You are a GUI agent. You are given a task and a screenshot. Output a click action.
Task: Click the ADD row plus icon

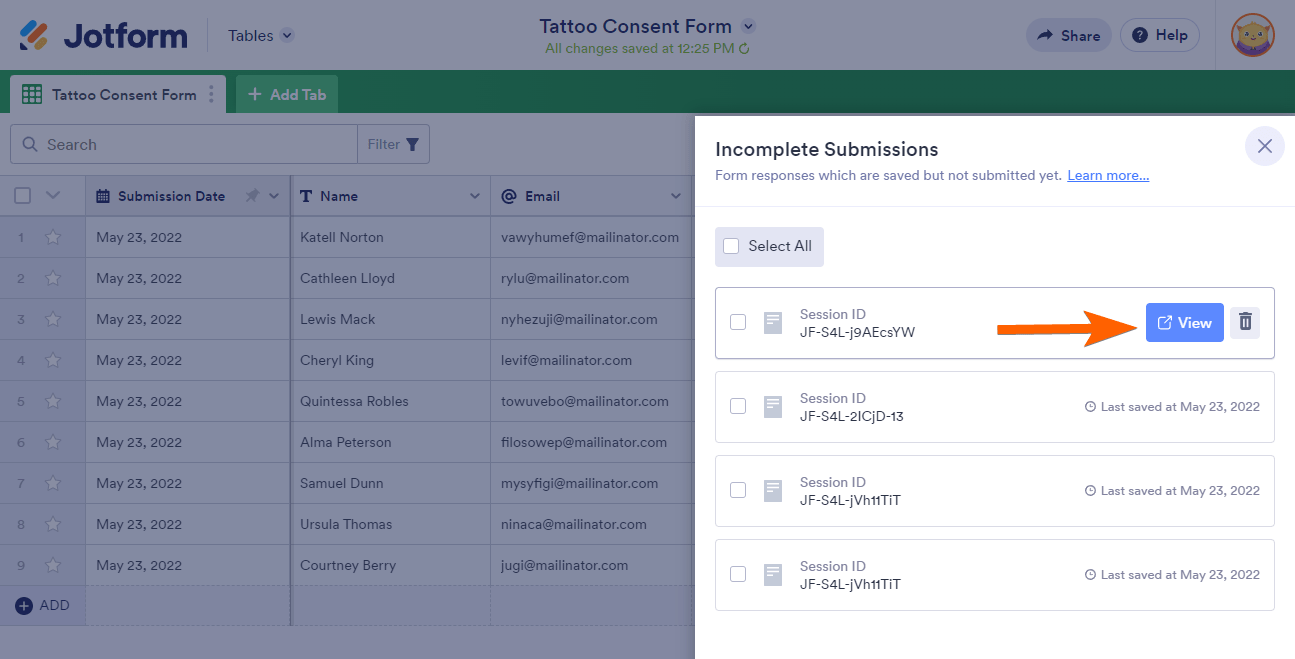click(24, 605)
